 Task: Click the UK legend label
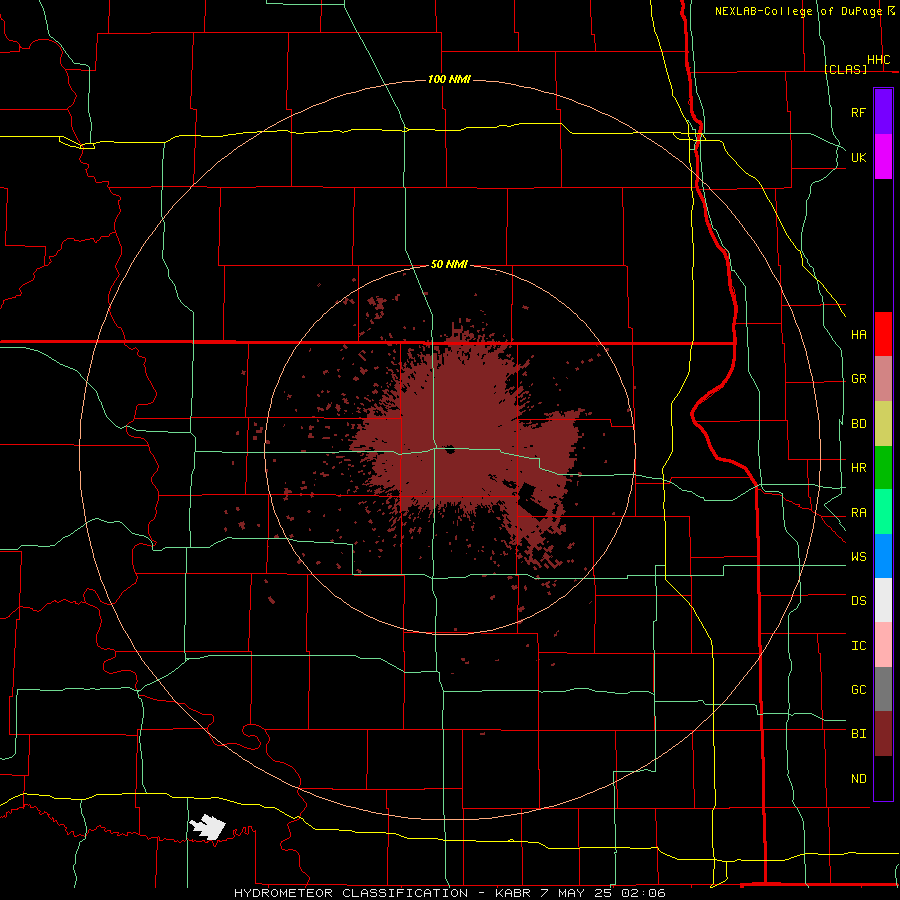(x=858, y=157)
